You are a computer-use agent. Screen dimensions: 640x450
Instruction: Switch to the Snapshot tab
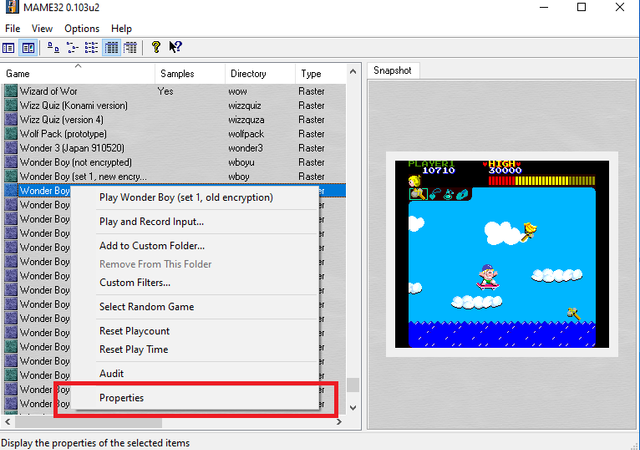tap(393, 71)
